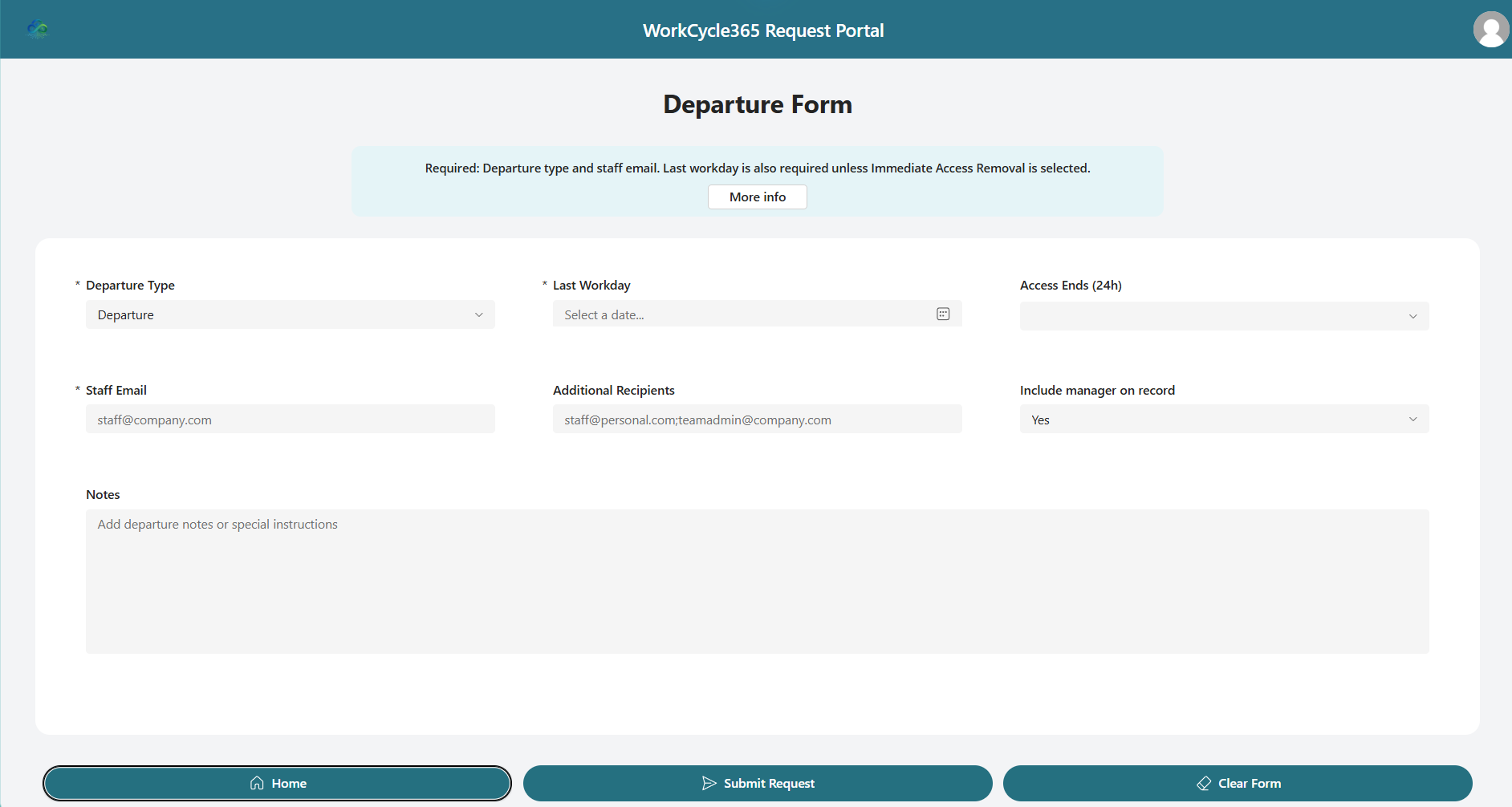Click the Include manager on record label

[x=1097, y=391]
